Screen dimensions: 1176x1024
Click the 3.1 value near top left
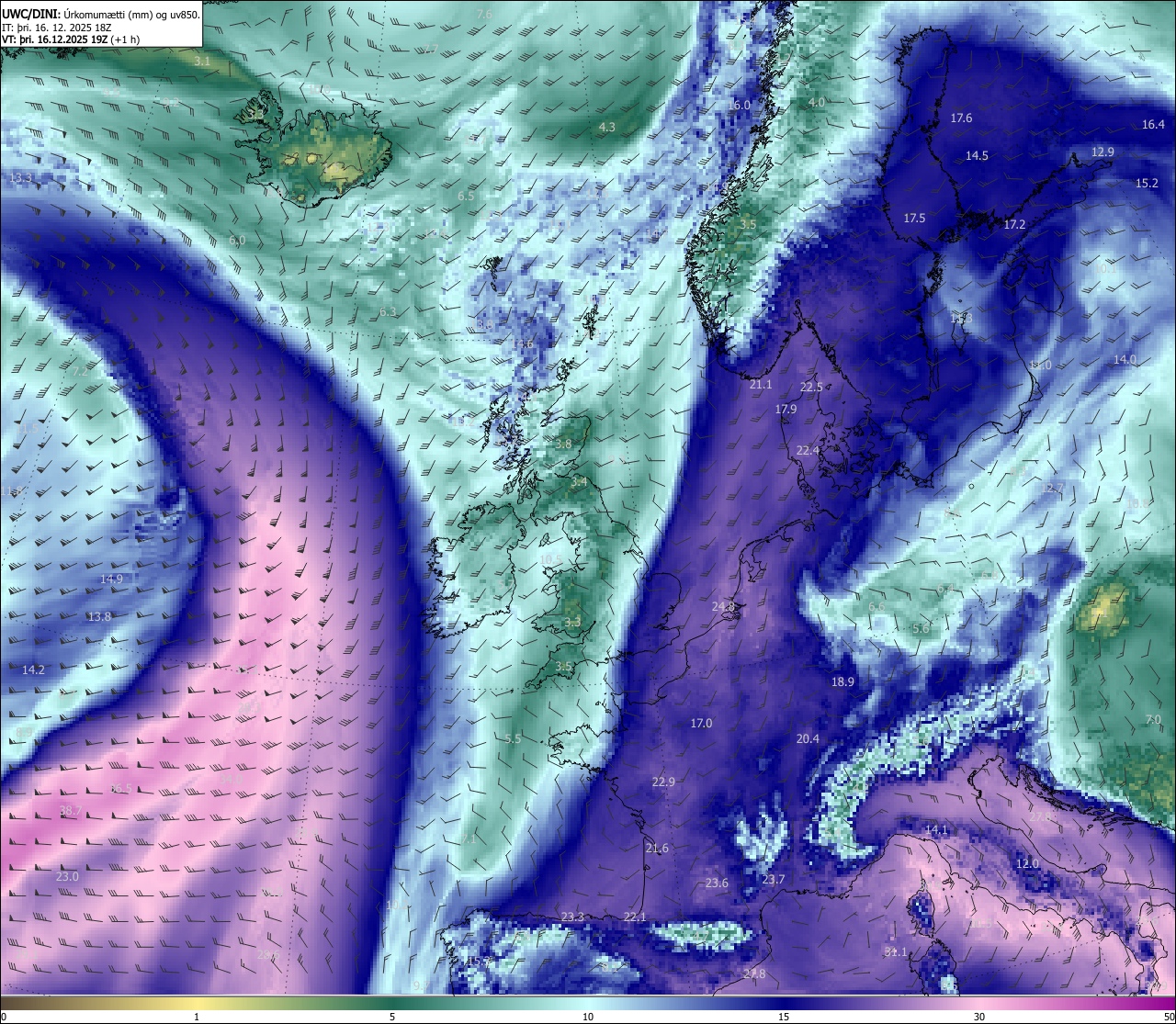pyautogui.click(x=202, y=61)
